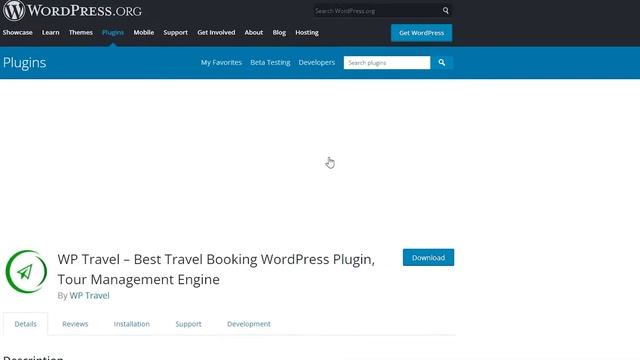Screen dimensions: 640x360
Task: Go to the Plugins menu item
Action: [113, 32]
